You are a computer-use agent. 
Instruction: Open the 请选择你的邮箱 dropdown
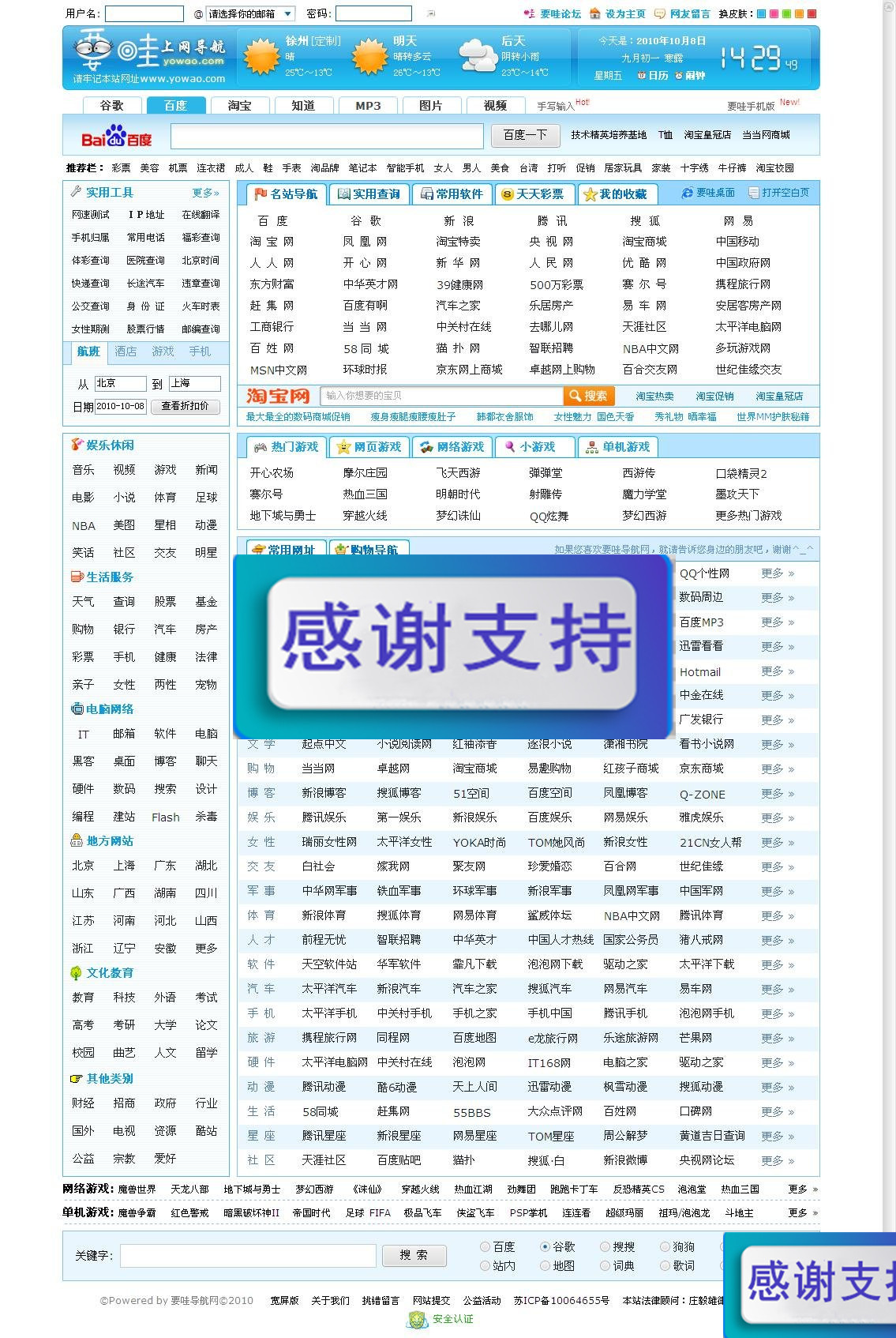click(x=250, y=13)
